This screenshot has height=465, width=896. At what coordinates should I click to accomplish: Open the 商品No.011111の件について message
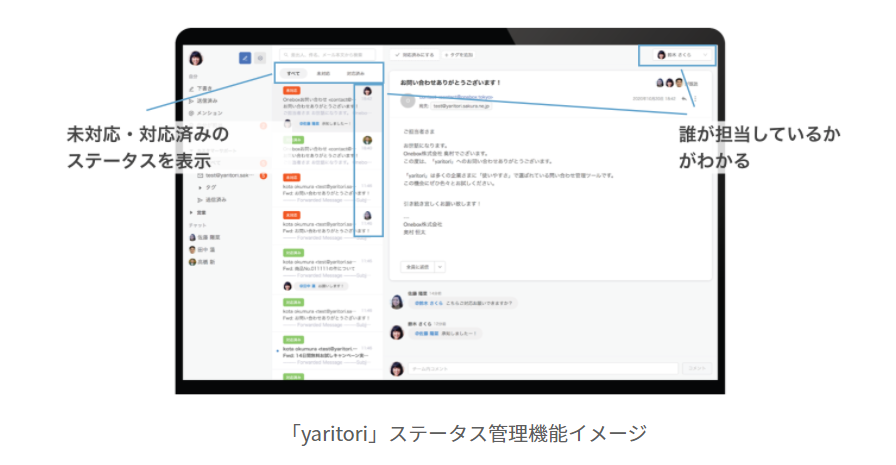pyautogui.click(x=327, y=268)
